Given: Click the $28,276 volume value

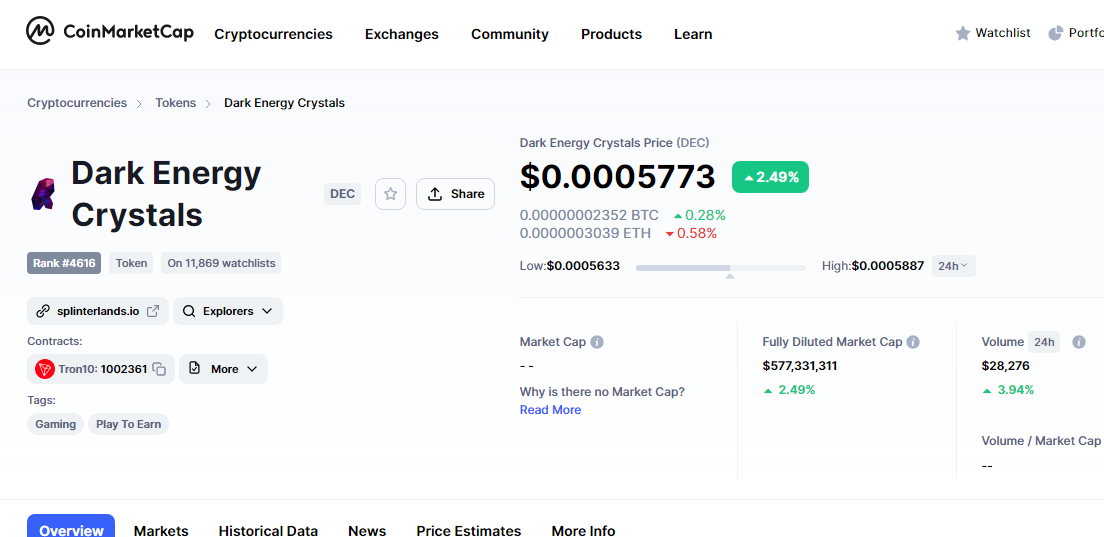Looking at the screenshot, I should tap(1005, 366).
